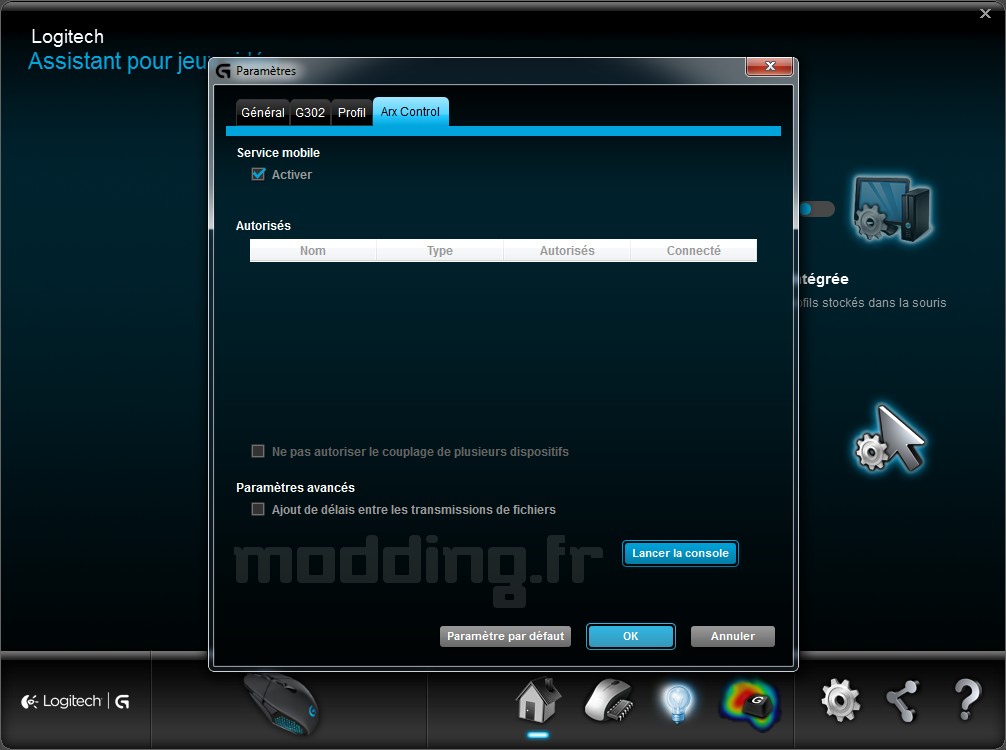Image resolution: width=1006 pixels, height=750 pixels.
Task: Open settings gear icon in bottom bar
Action: (x=840, y=701)
